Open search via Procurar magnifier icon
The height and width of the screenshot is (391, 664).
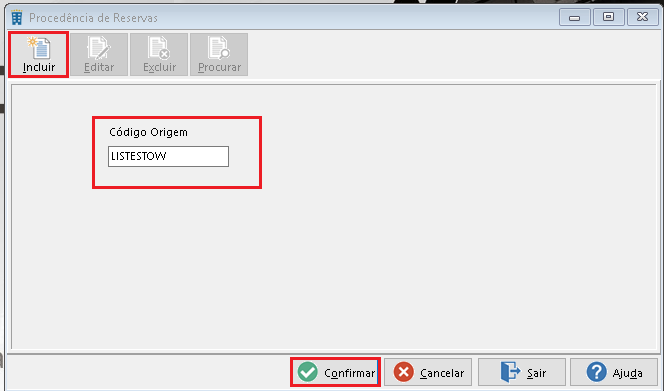coord(219,47)
